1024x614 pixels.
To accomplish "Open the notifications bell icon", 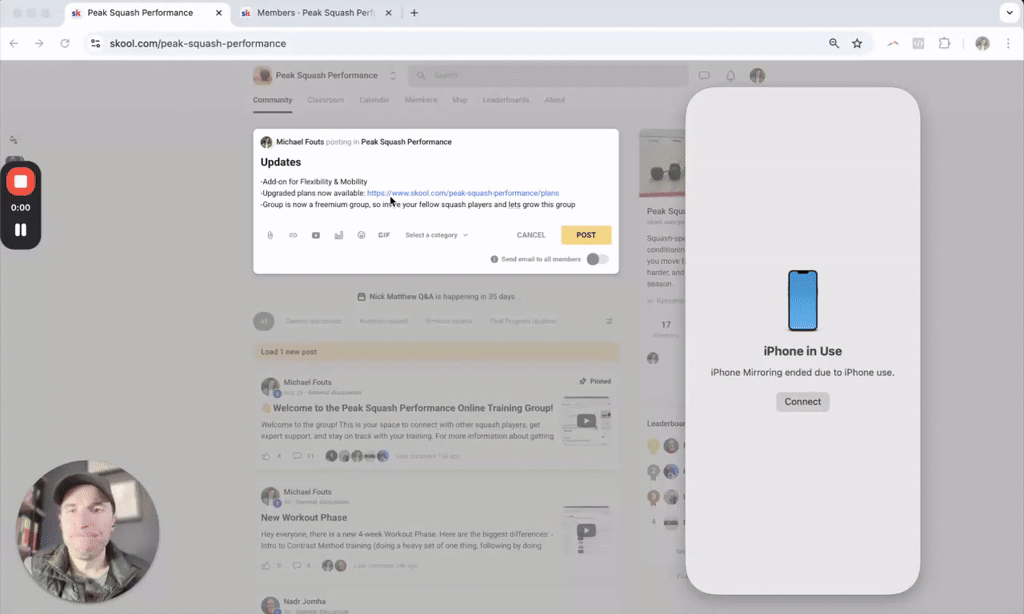I will pos(731,76).
